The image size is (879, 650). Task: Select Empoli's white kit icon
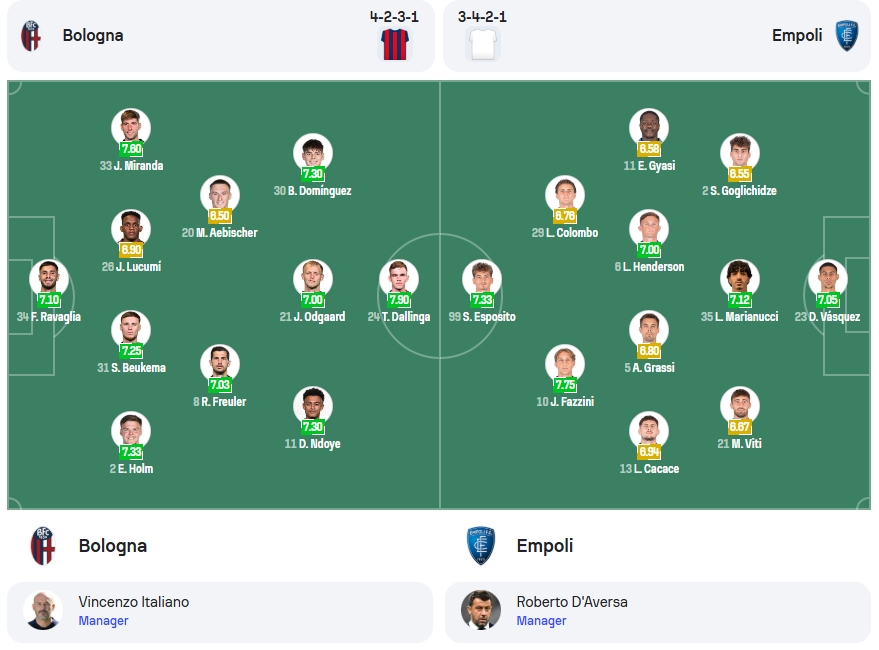point(483,44)
